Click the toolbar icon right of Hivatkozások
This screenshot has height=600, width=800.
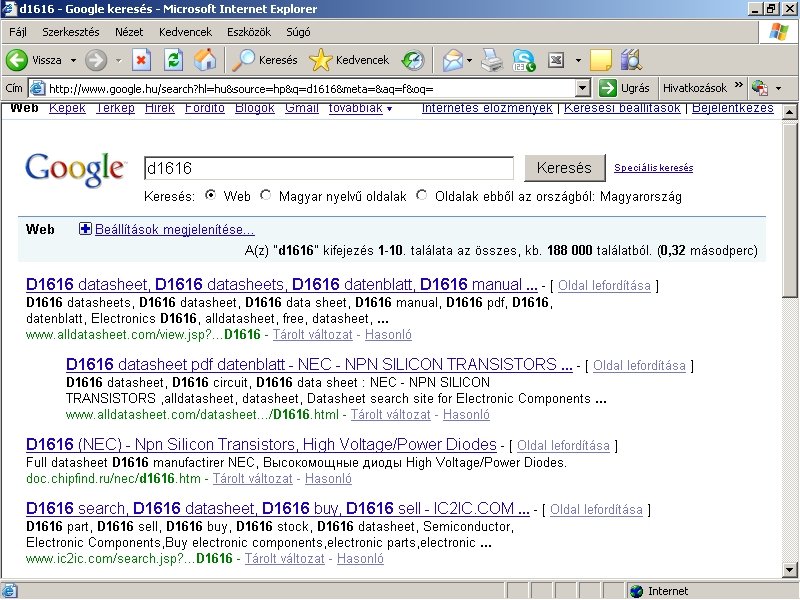point(760,88)
